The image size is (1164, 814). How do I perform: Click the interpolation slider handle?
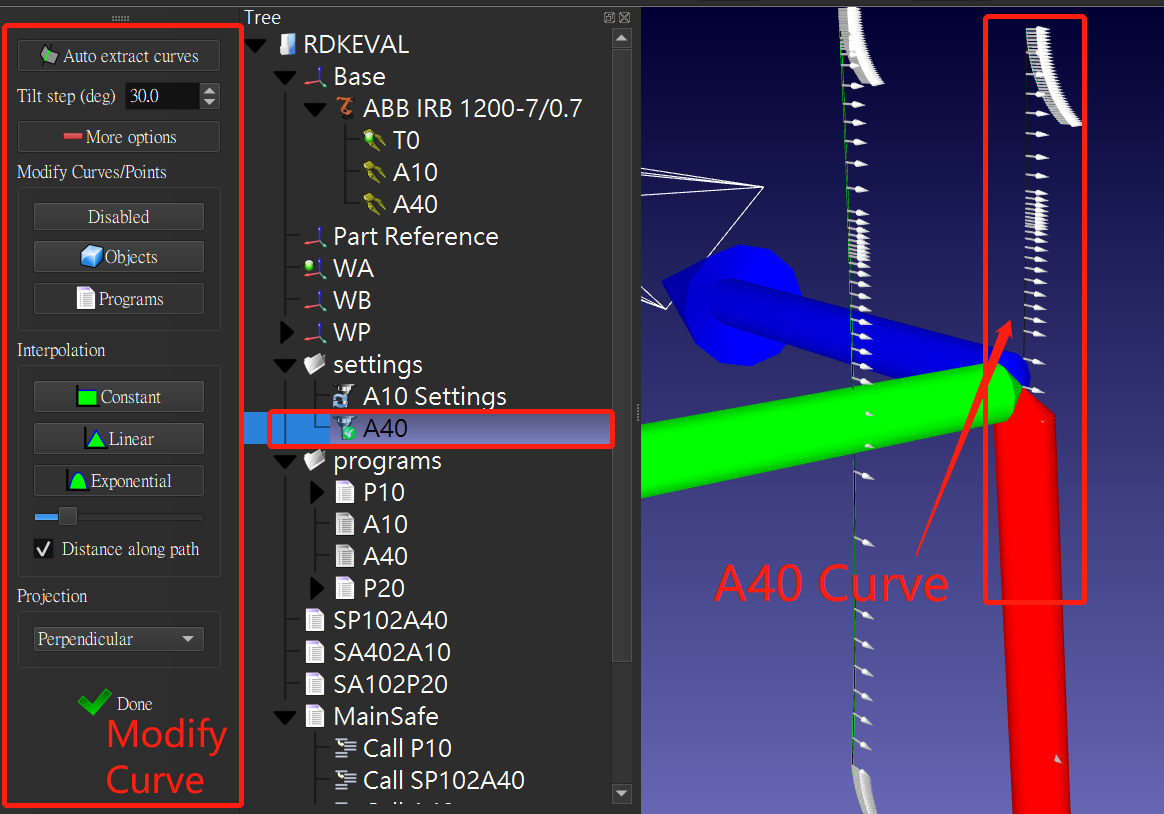tap(67, 516)
